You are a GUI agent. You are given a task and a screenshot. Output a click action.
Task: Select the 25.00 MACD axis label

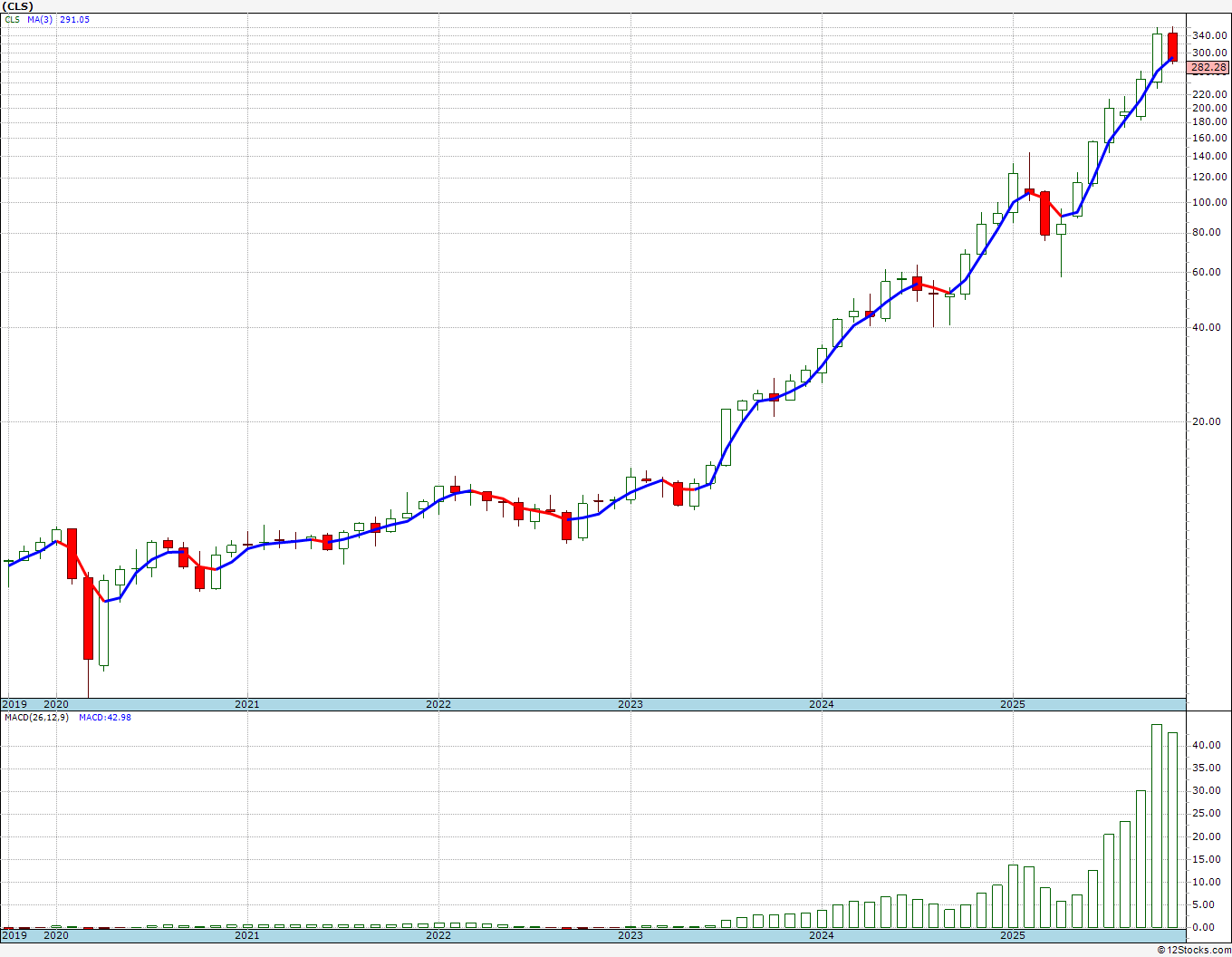(1207, 814)
